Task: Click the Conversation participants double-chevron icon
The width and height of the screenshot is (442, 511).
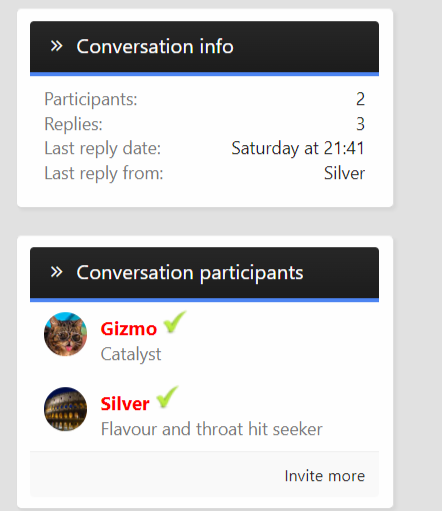Action: pos(56,272)
